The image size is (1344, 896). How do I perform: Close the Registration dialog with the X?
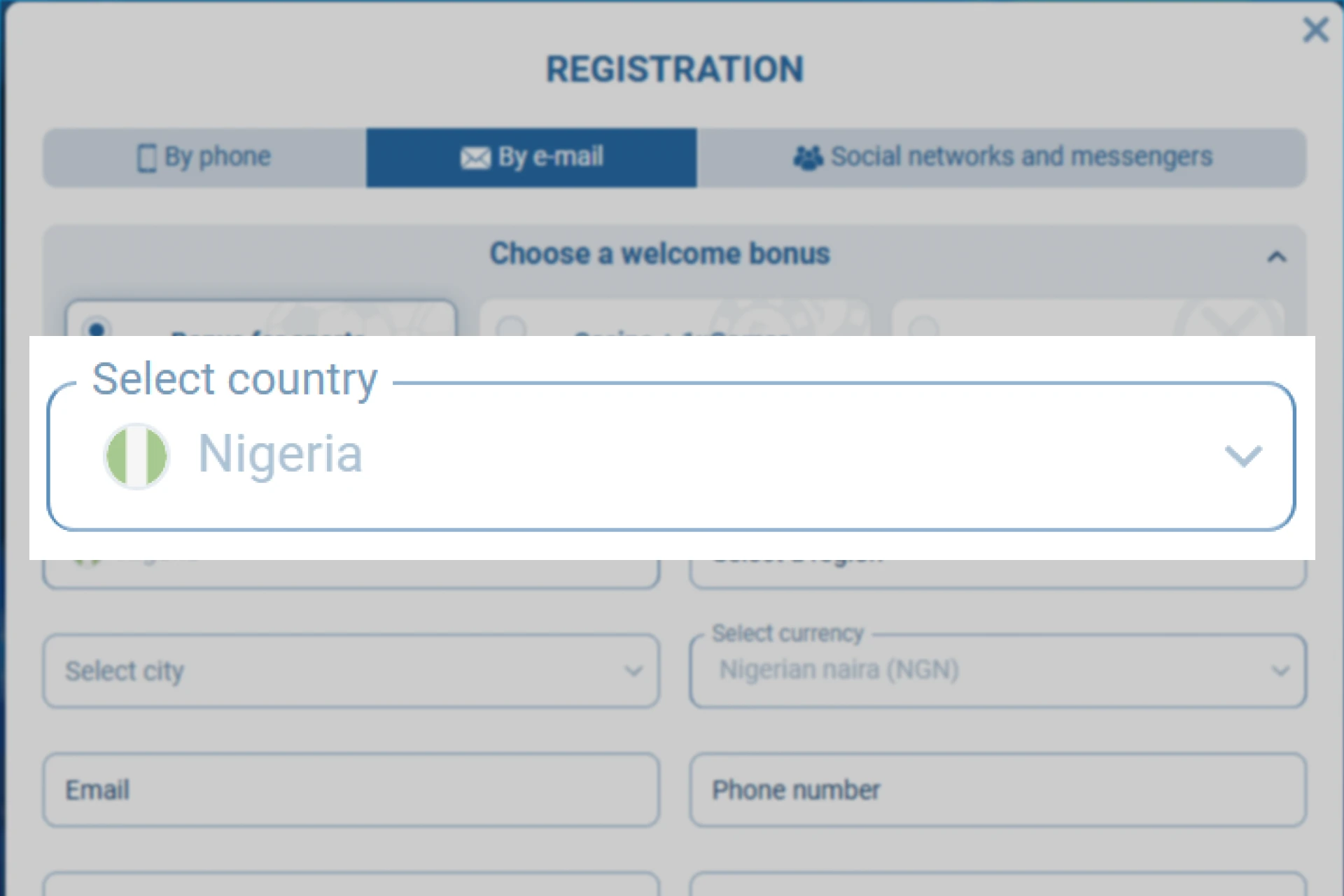tap(1315, 30)
